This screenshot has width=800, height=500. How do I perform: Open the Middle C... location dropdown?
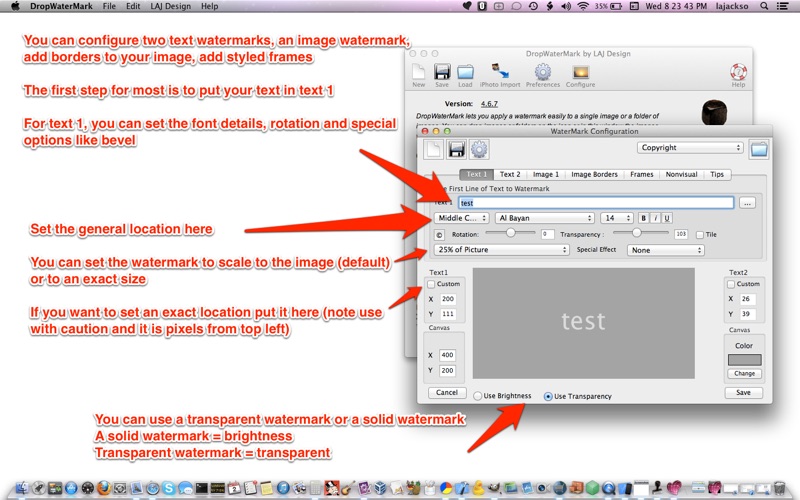pyautogui.click(x=462, y=218)
